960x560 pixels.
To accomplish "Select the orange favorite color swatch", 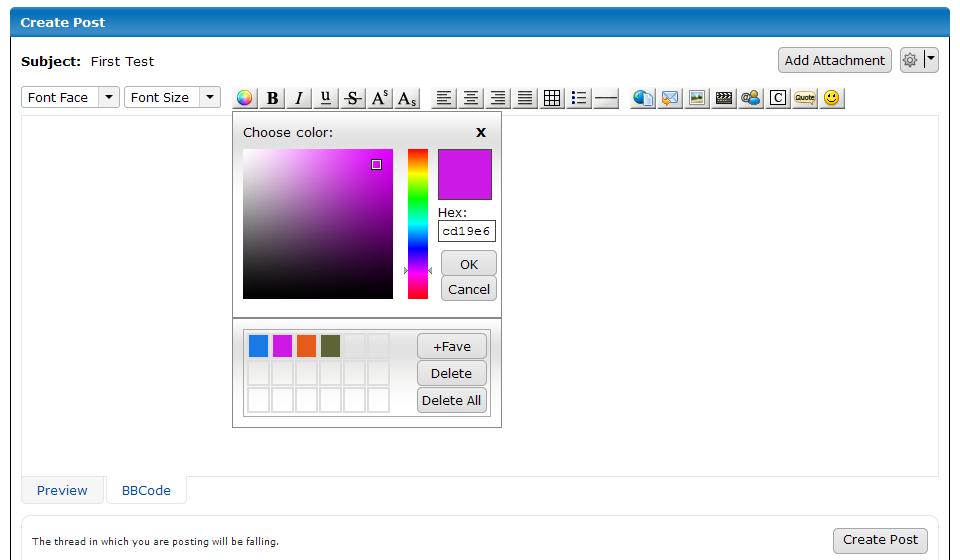I will coord(306,346).
